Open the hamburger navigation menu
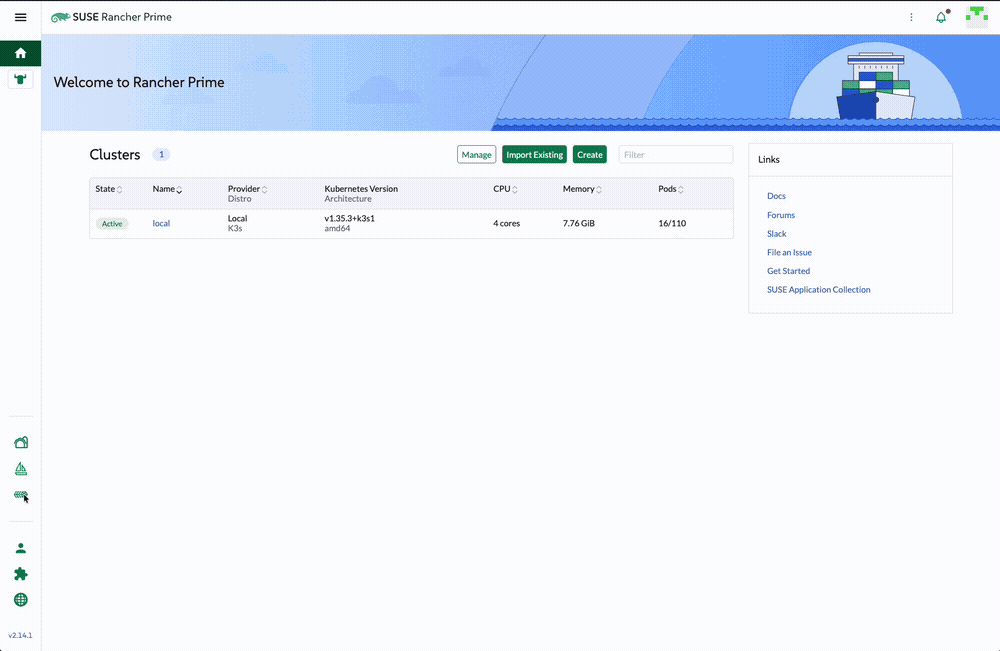Viewport: 1000px width, 651px height. [20, 17]
